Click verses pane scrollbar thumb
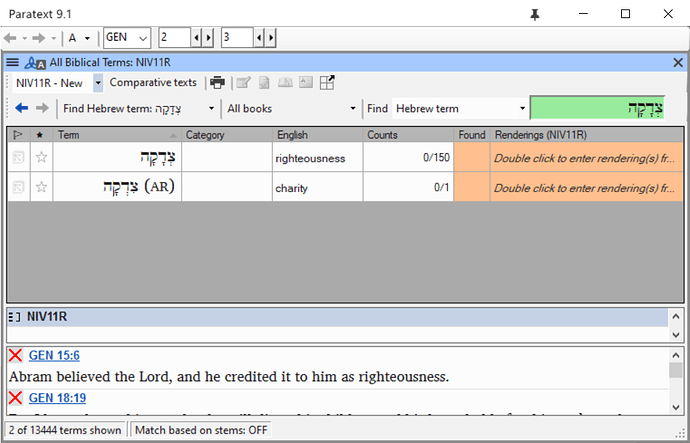This screenshot has width=690, height=443. coord(675,370)
